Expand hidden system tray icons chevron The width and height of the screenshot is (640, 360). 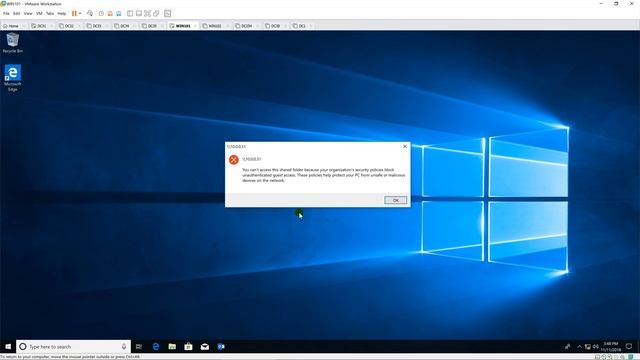(x=579, y=347)
